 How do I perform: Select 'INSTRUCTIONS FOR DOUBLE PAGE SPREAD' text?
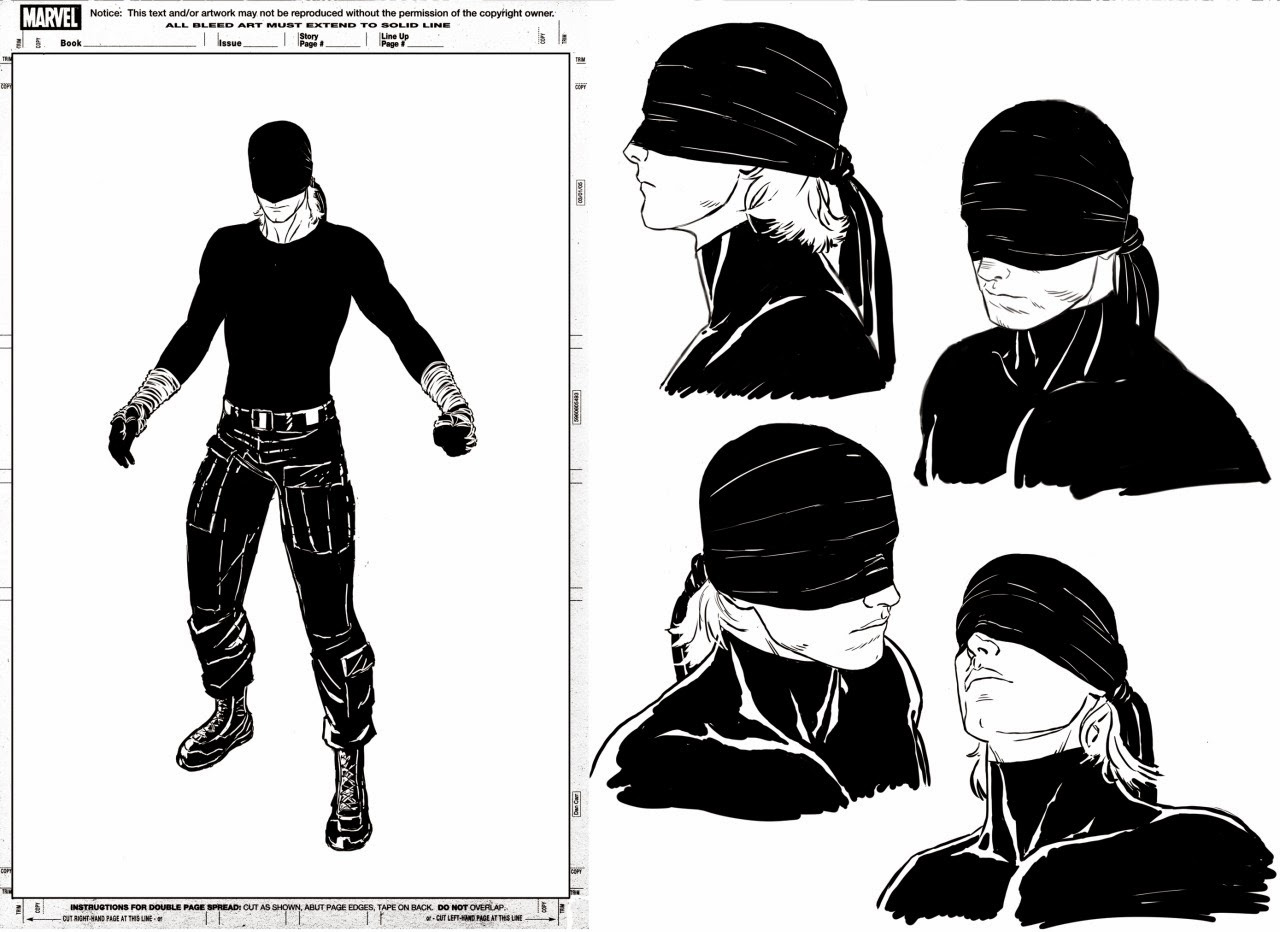[x=154, y=906]
